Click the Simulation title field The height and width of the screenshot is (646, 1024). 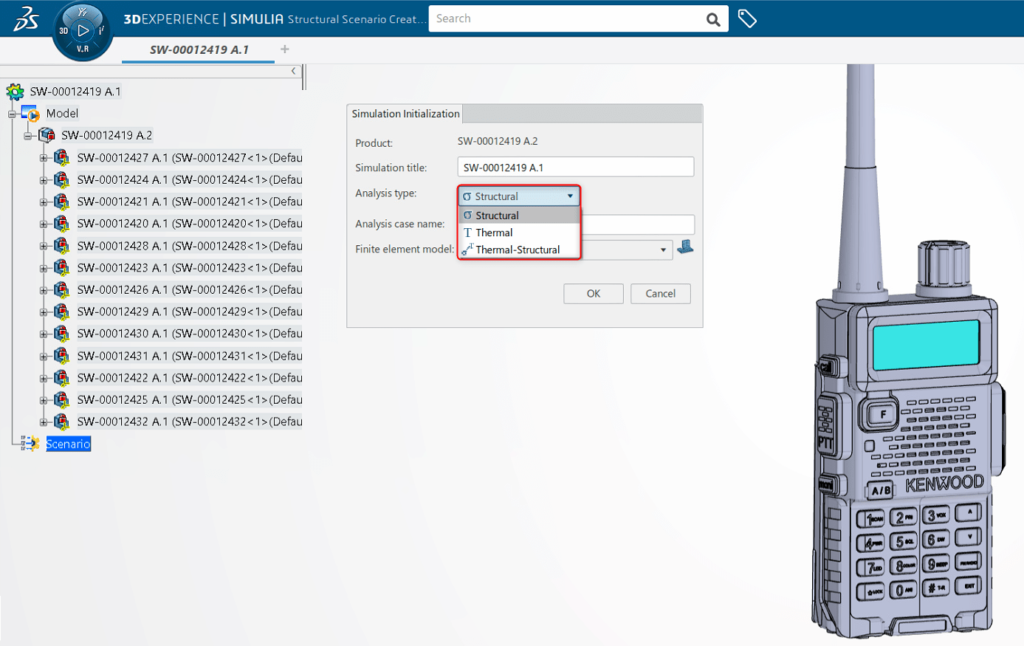click(575, 167)
